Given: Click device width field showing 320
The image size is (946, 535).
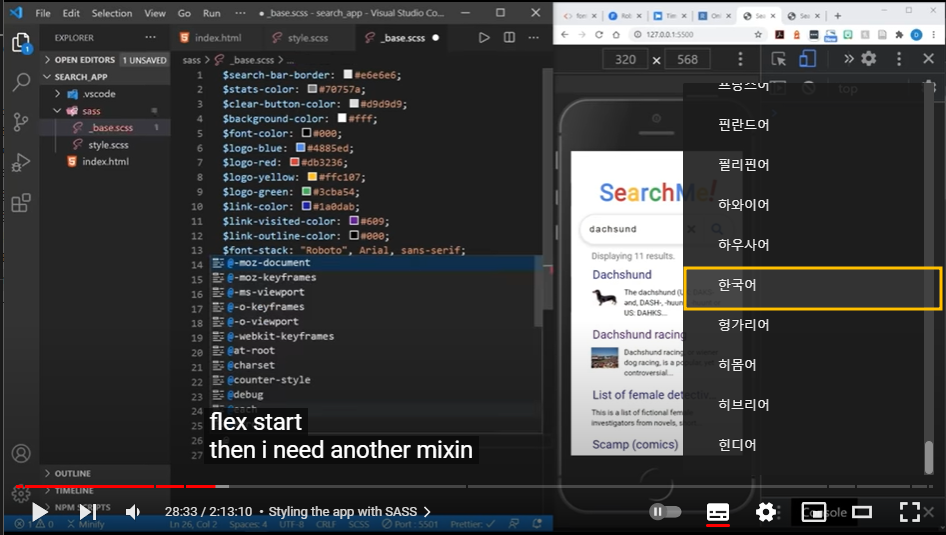Looking at the screenshot, I should point(625,59).
